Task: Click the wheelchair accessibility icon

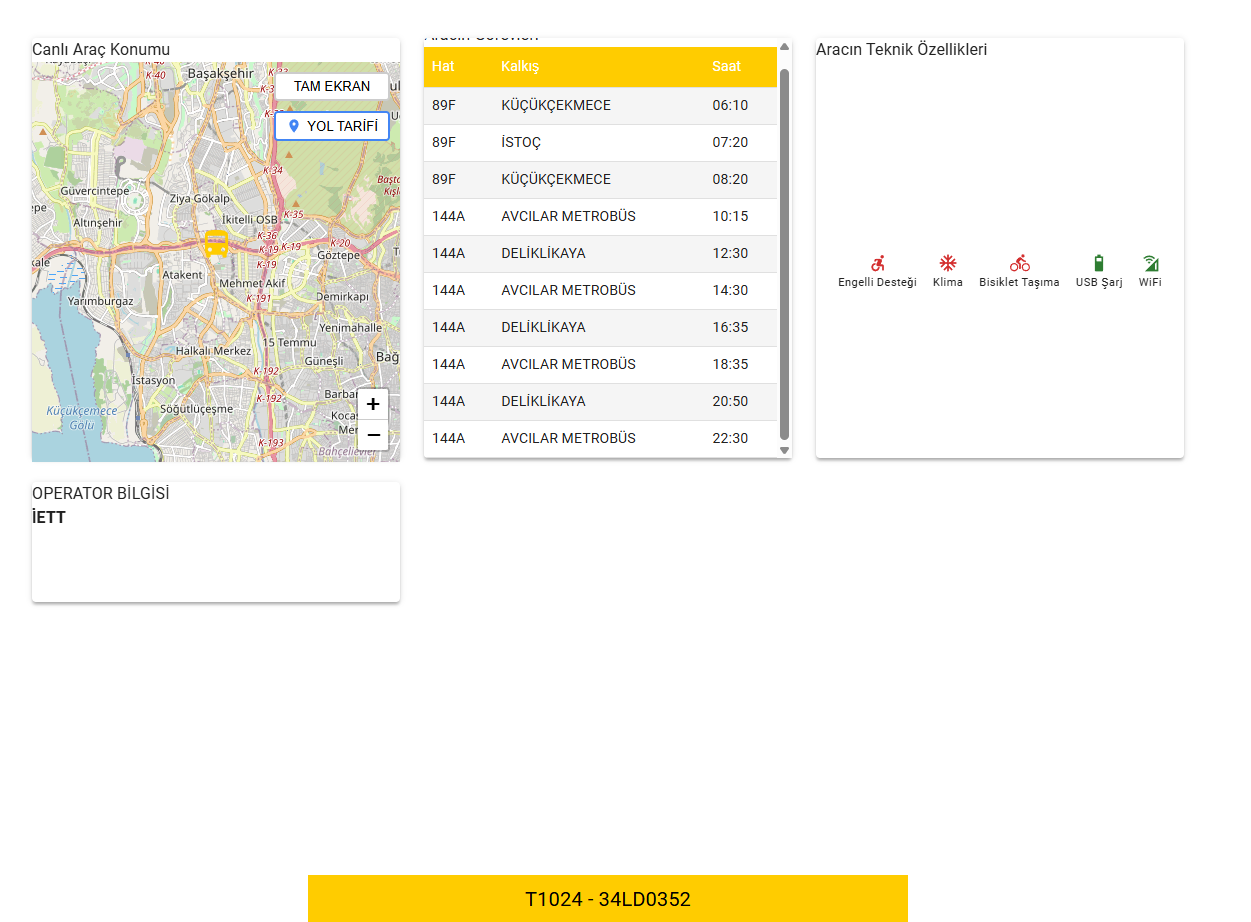Action: click(x=877, y=264)
